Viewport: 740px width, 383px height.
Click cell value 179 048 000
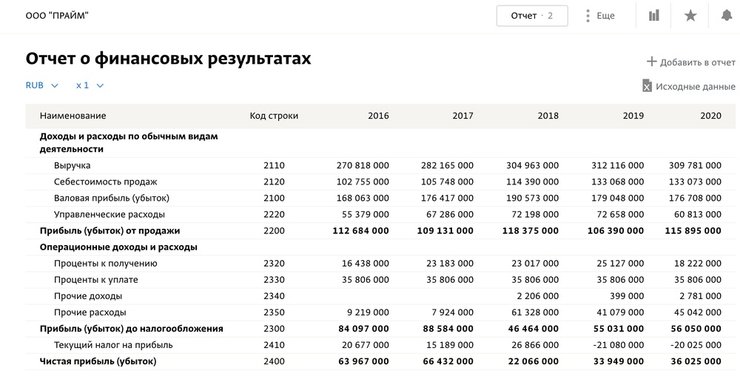[617, 198]
